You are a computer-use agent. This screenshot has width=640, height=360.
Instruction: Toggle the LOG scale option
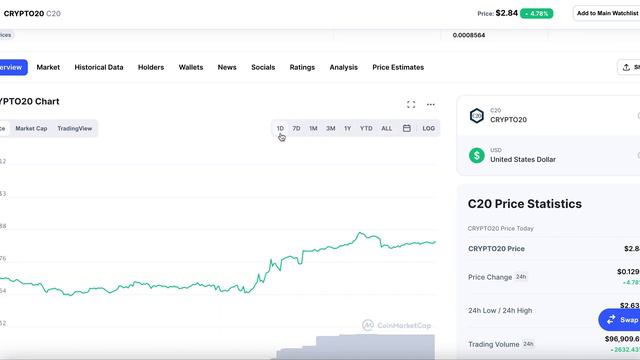tap(429, 128)
